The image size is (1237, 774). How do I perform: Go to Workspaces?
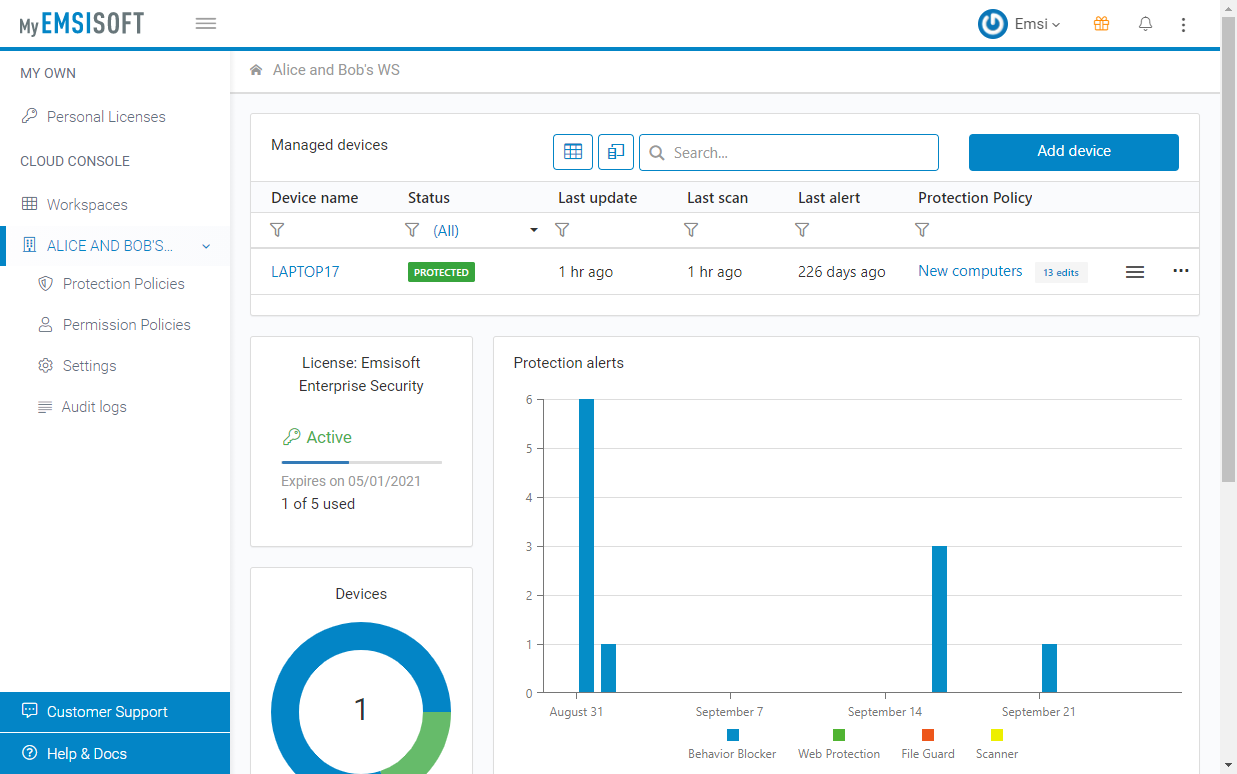[87, 205]
